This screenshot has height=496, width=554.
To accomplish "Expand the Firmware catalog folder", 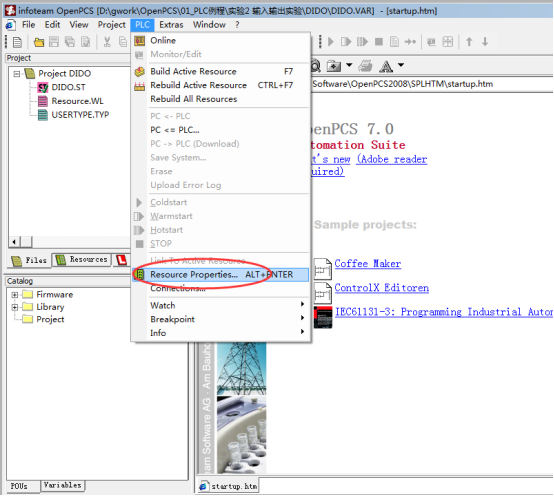I will (x=15, y=295).
